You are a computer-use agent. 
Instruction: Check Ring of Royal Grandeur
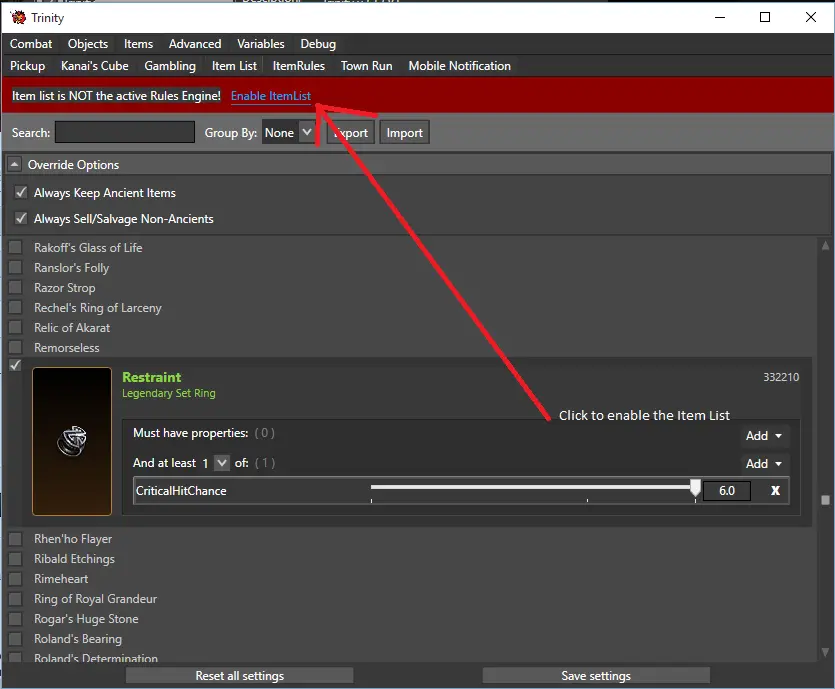15,598
